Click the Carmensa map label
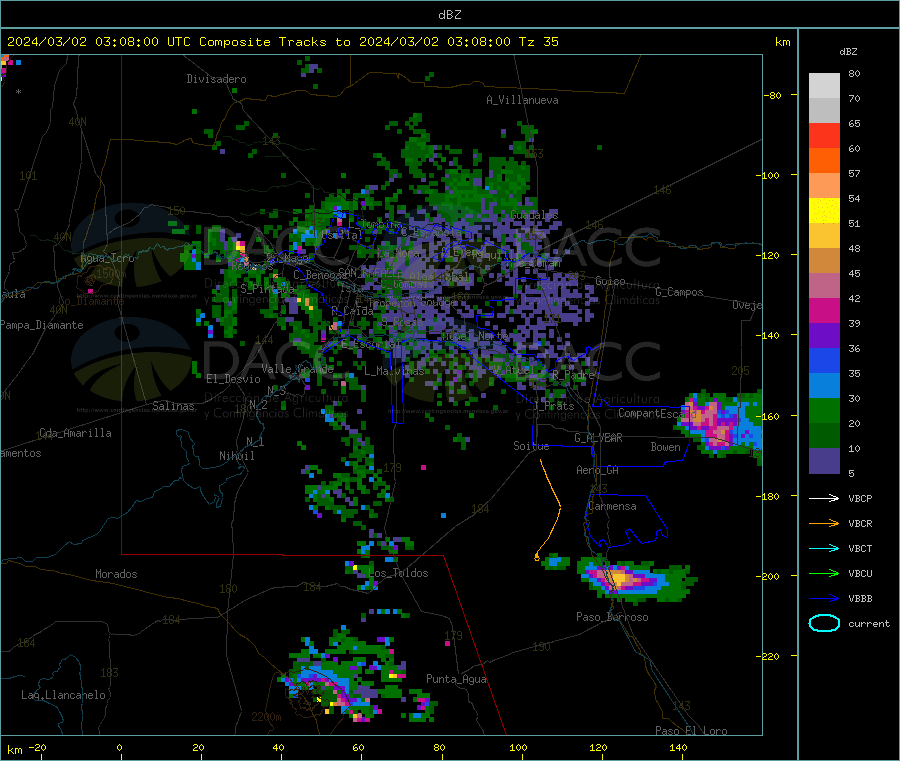Viewport: 900px width, 761px height. coord(612,506)
